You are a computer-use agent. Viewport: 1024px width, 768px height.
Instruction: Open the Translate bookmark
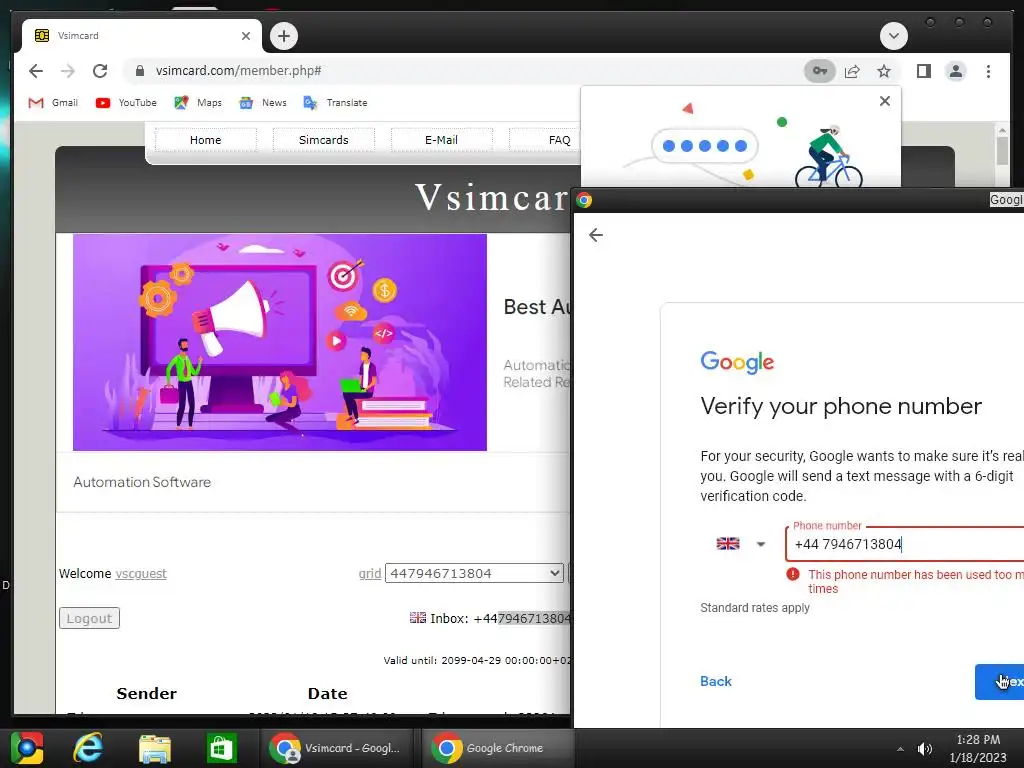pyautogui.click(x=335, y=103)
